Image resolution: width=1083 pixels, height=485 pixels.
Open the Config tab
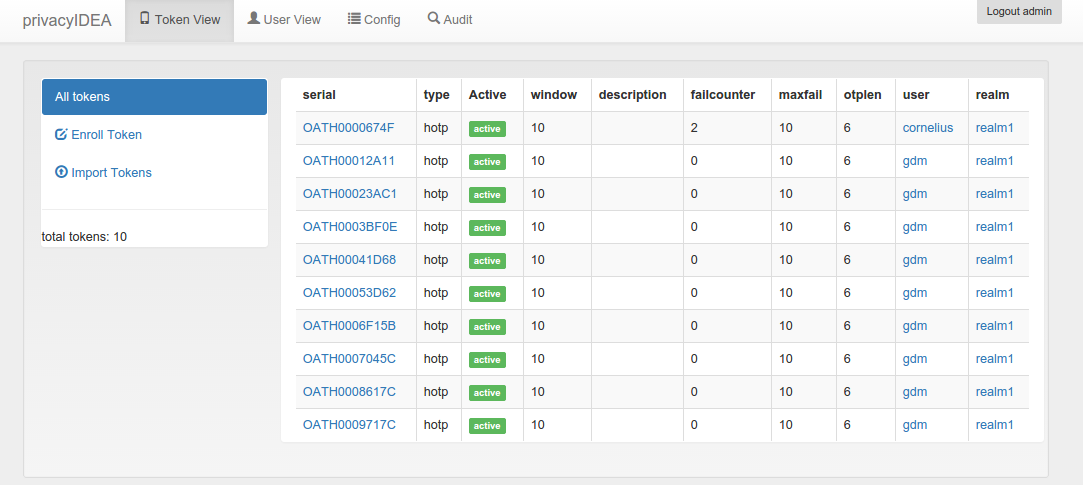tap(374, 20)
